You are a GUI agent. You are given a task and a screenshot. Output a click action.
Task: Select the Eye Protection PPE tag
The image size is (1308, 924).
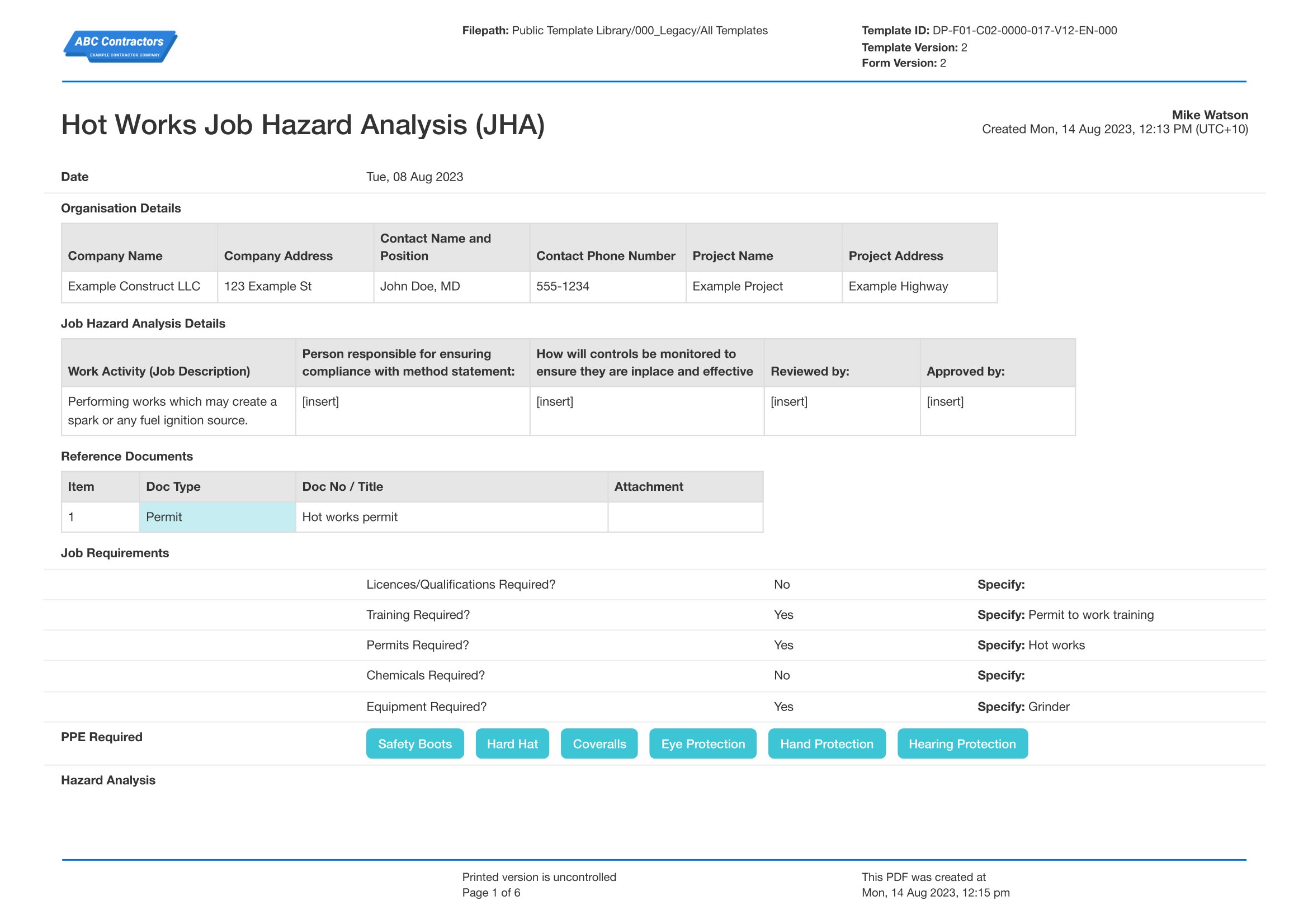coord(703,743)
